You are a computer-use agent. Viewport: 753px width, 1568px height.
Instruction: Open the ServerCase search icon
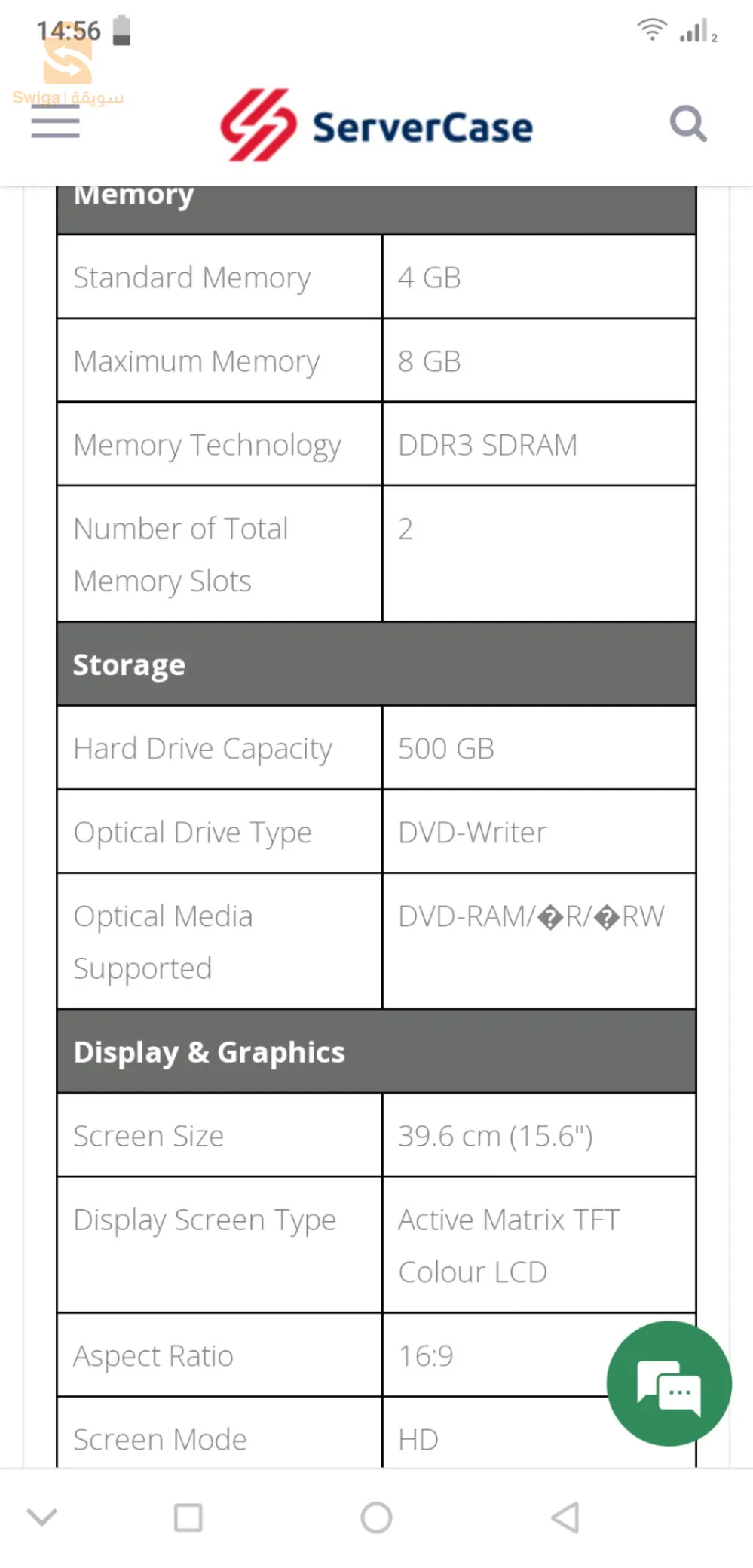click(687, 124)
